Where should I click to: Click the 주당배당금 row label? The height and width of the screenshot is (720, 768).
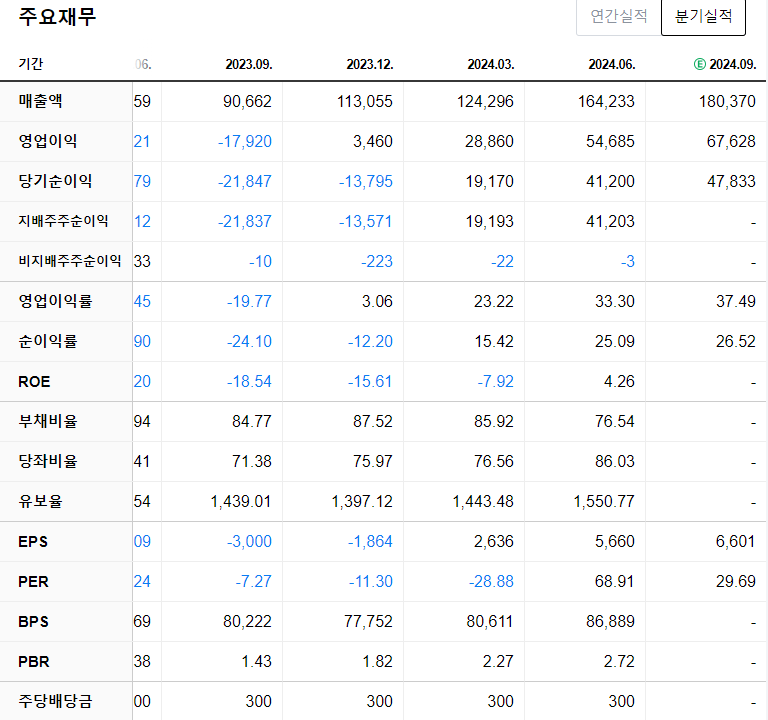pos(55,701)
